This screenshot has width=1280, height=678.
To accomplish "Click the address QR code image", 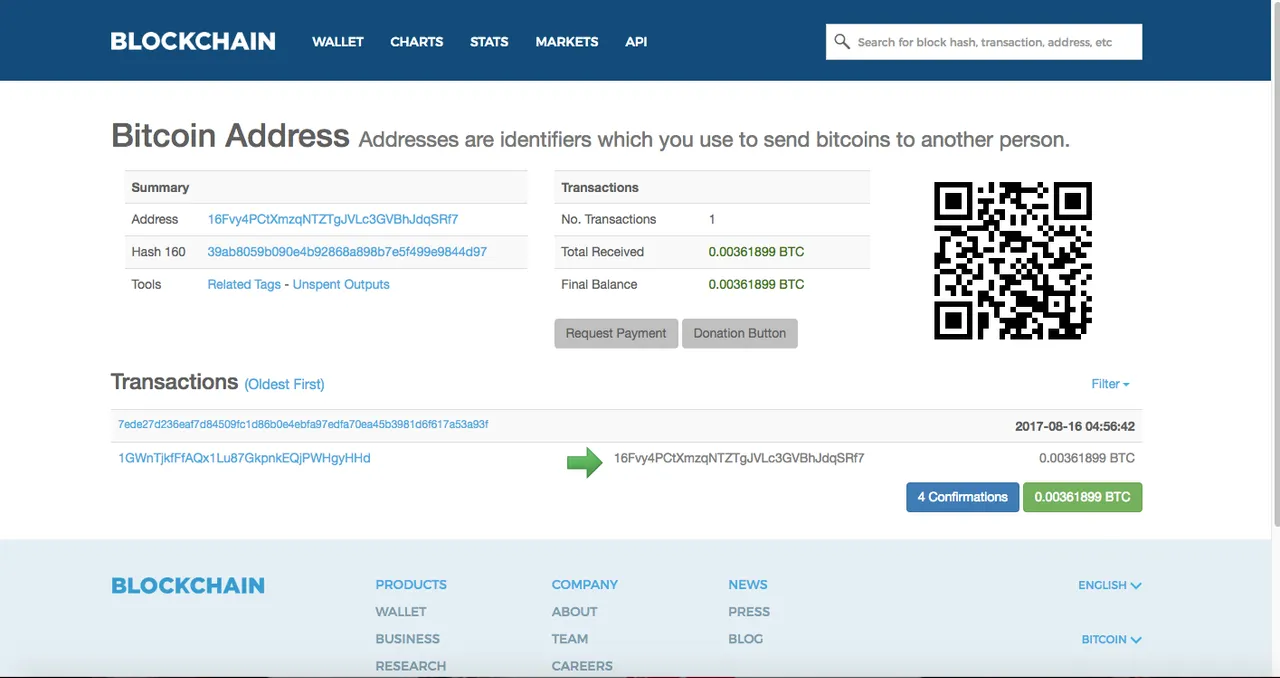I will (x=1013, y=261).
